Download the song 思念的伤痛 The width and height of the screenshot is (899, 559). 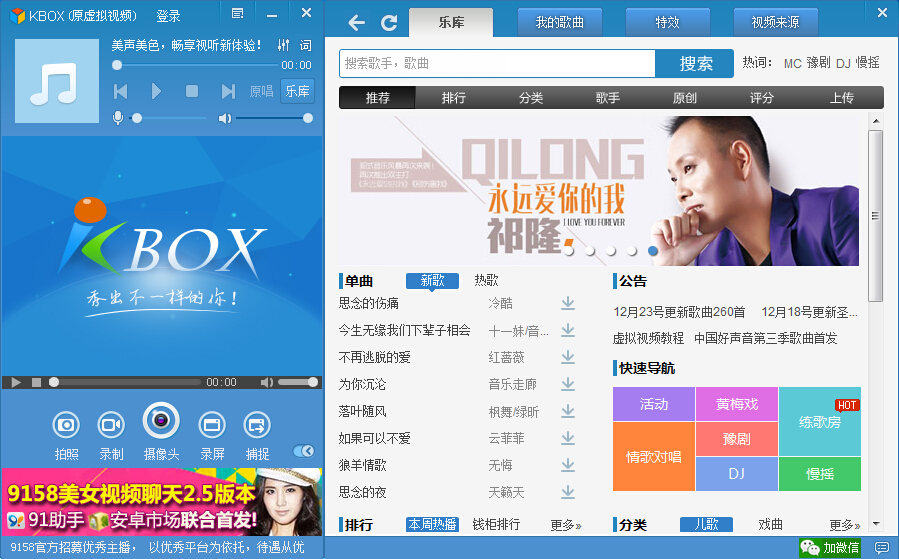568,303
